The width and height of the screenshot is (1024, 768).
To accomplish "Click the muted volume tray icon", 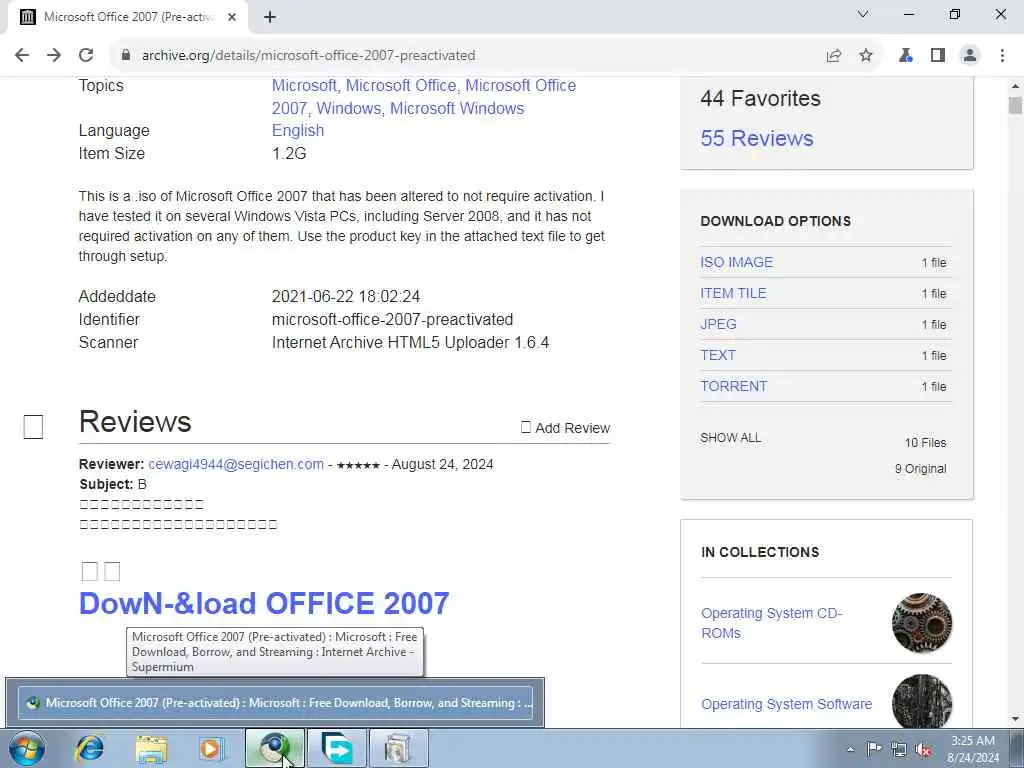I will [923, 749].
